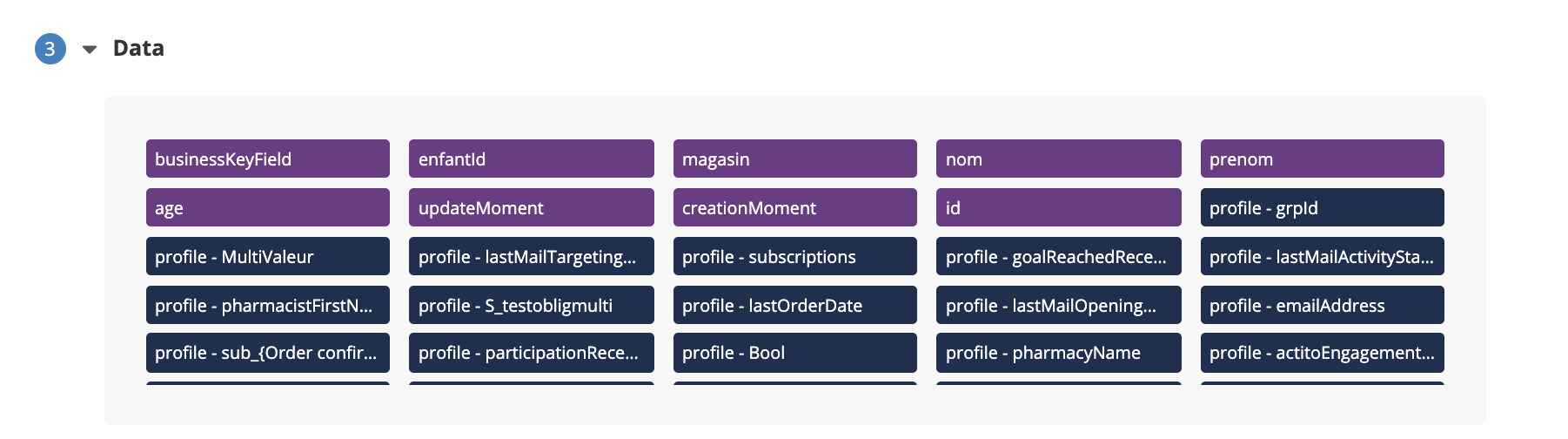Select the businessKeyField tag
Viewport: 1568px width, 439px height.
coord(267,159)
